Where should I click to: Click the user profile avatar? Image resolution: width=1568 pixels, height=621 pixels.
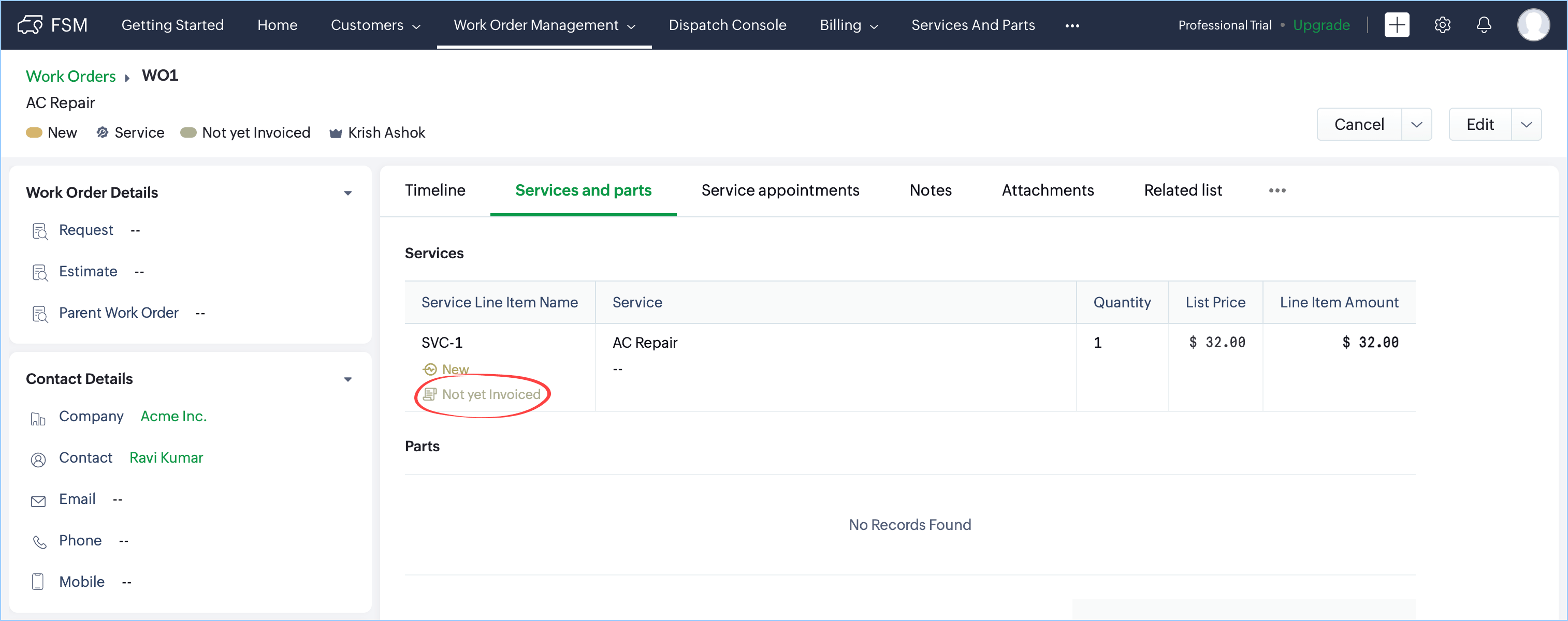click(1533, 25)
